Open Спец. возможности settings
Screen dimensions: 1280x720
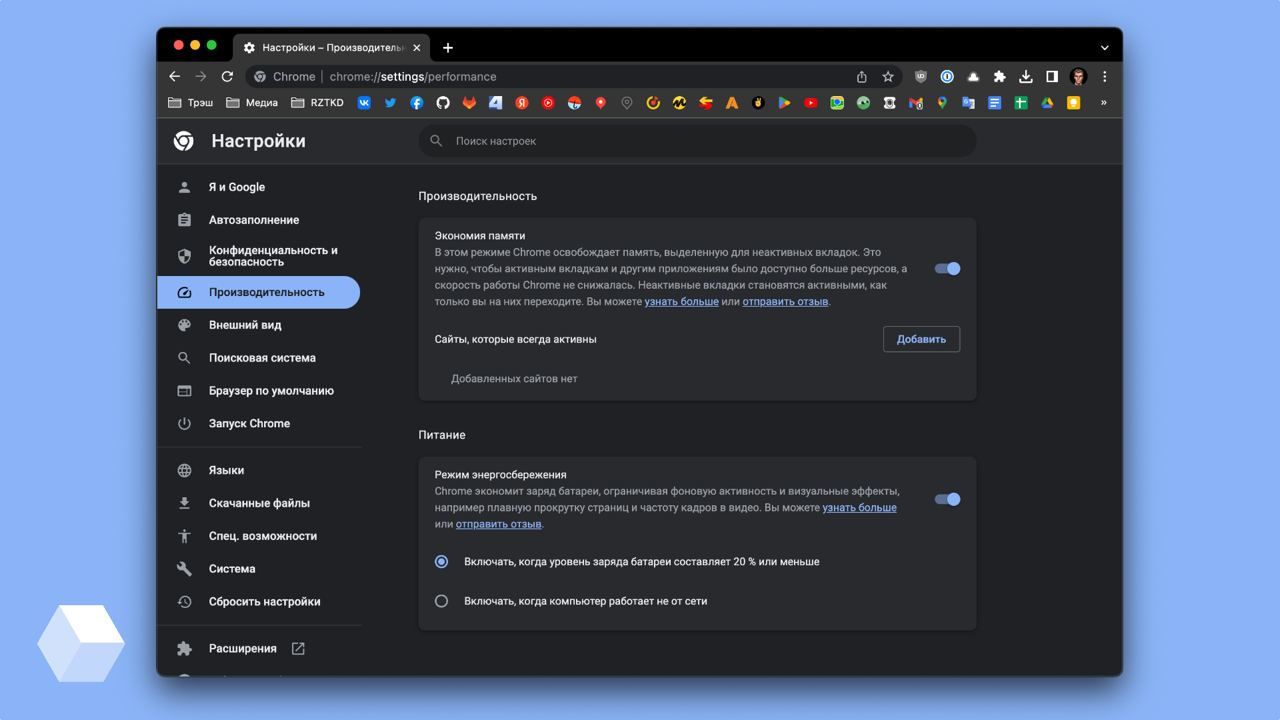click(x=258, y=536)
